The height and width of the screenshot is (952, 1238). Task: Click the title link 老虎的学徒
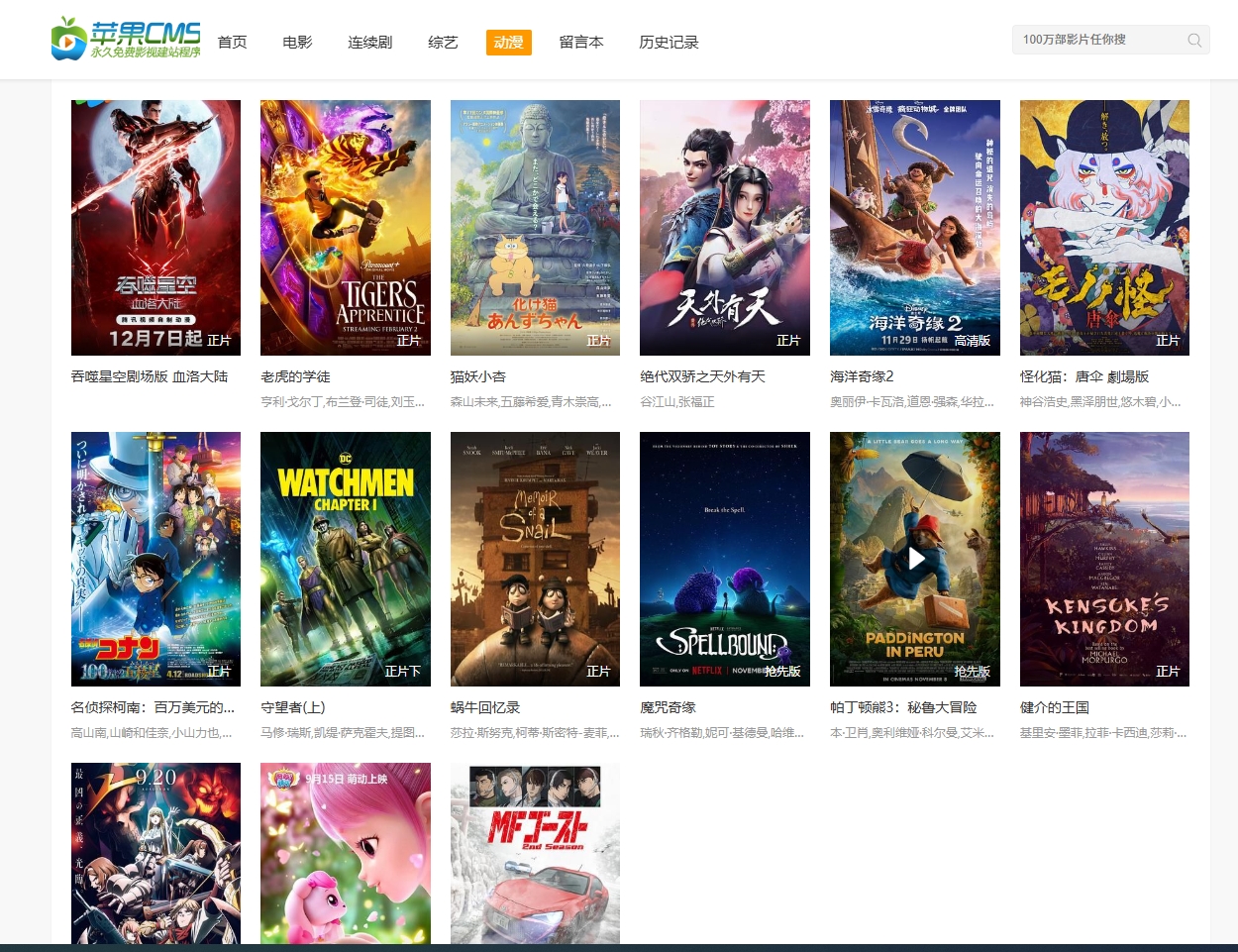pyautogui.click(x=295, y=376)
